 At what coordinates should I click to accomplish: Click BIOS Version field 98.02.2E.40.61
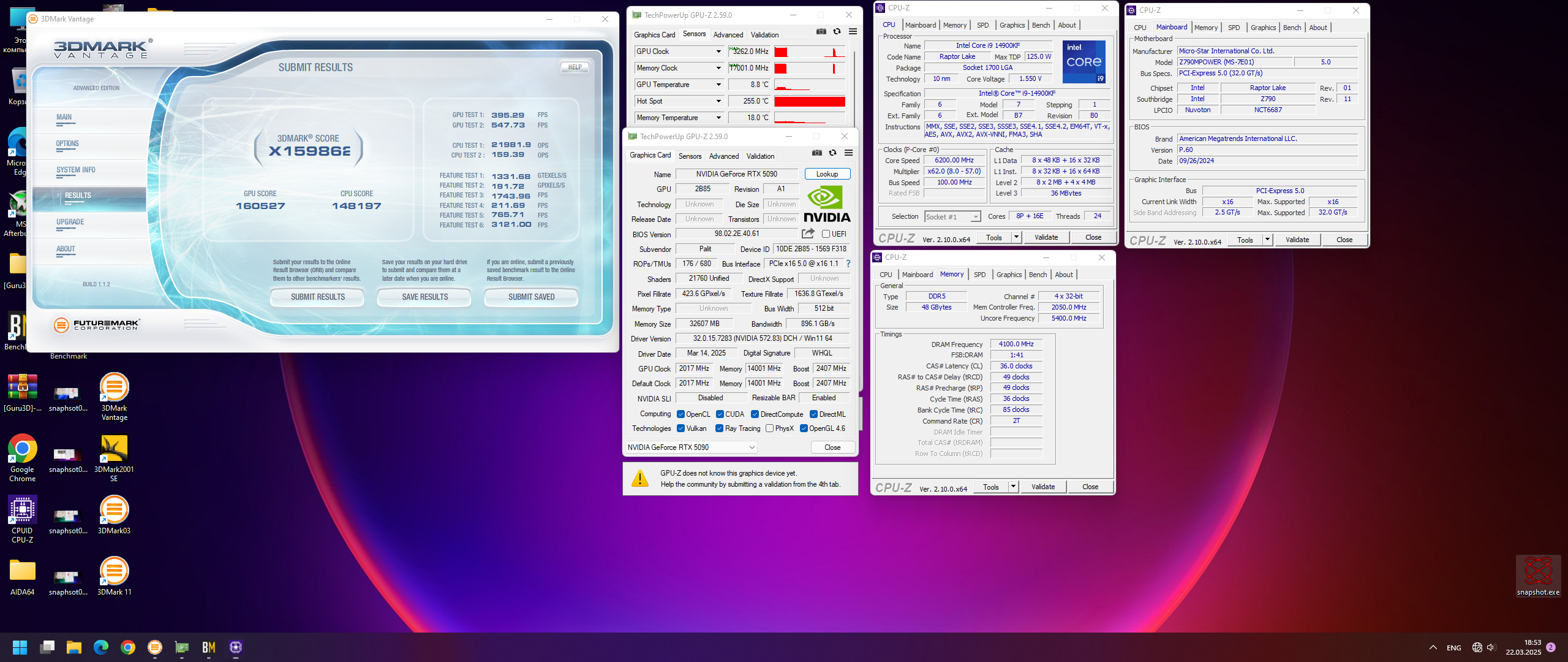click(737, 234)
